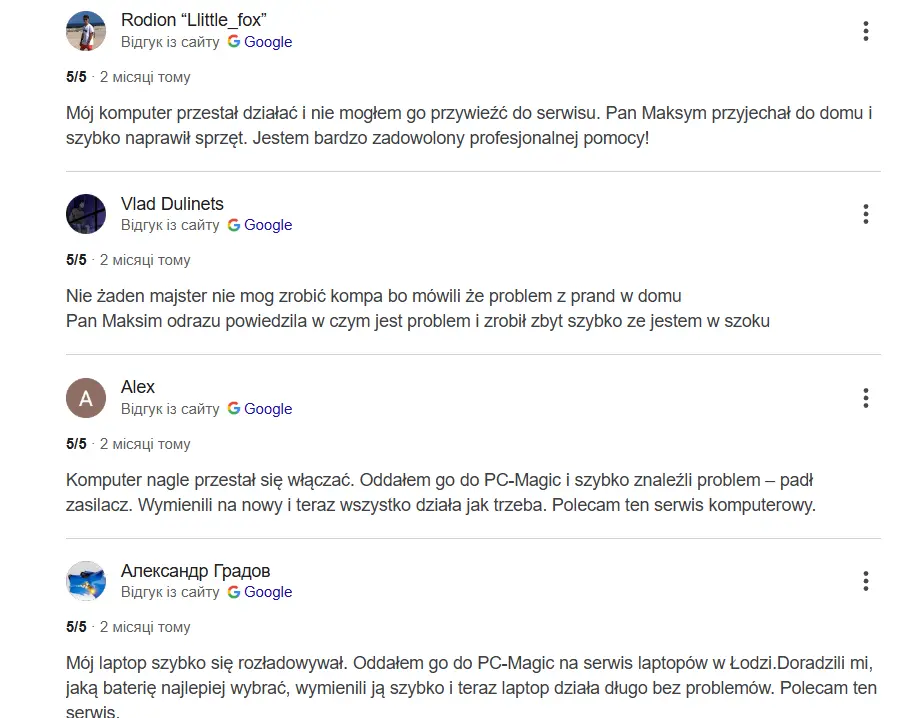Click "2 місяці тому" on Александр Градов review
This screenshot has width=917, height=718.
tap(145, 627)
